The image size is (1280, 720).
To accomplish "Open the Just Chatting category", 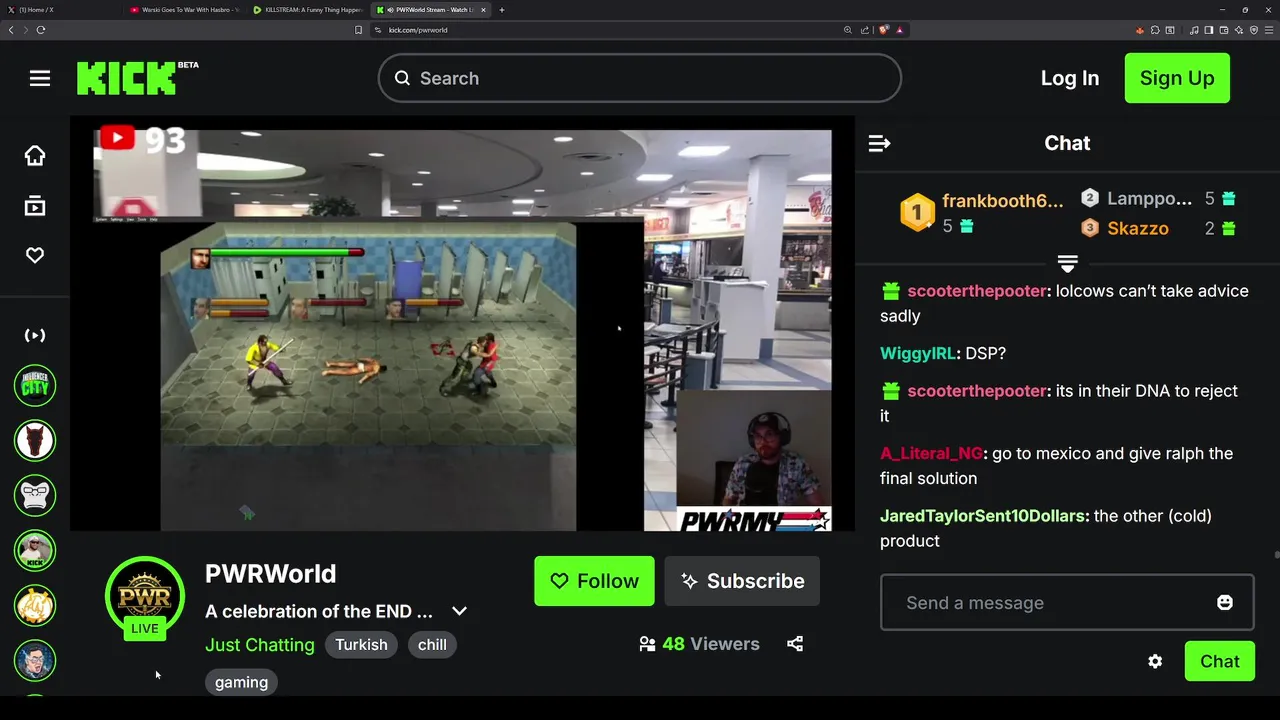I will tap(259, 645).
